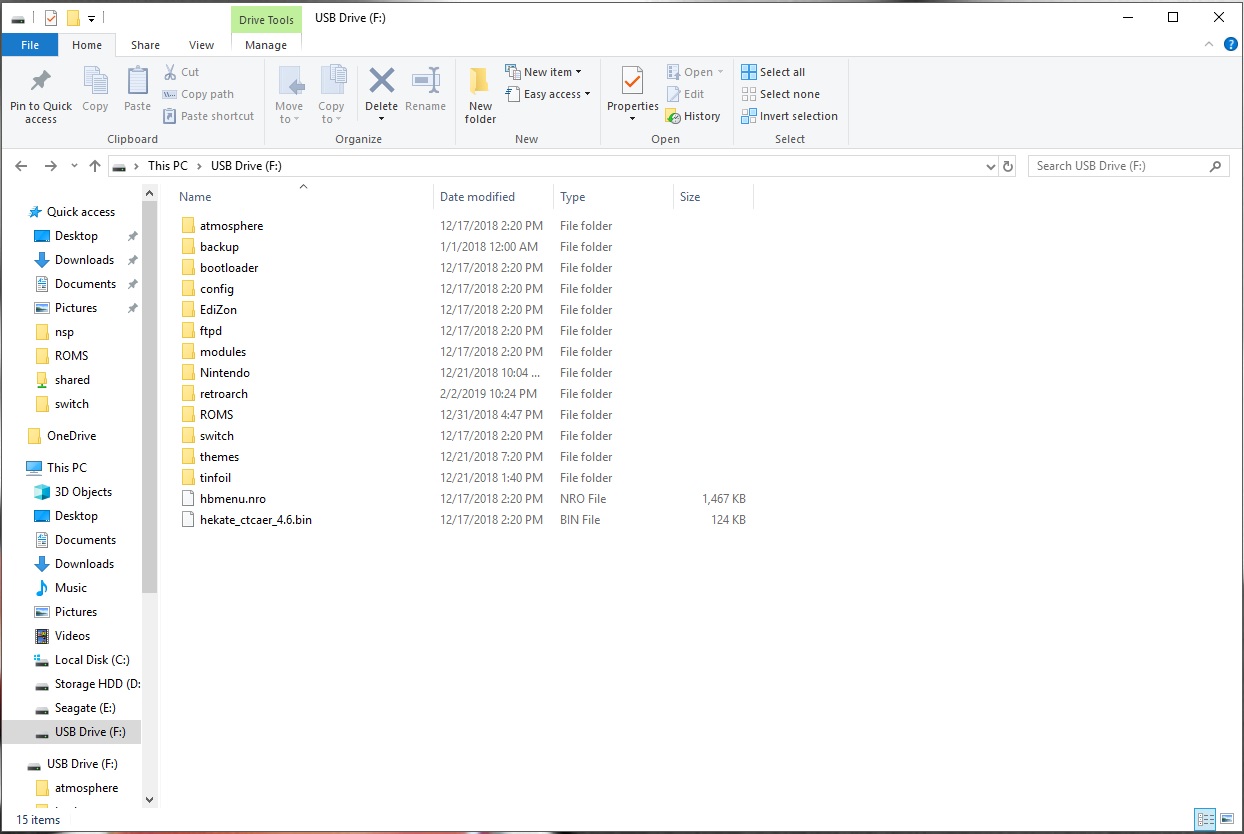Image resolution: width=1244 pixels, height=834 pixels.
Task: Click Select none
Action: coord(780,94)
